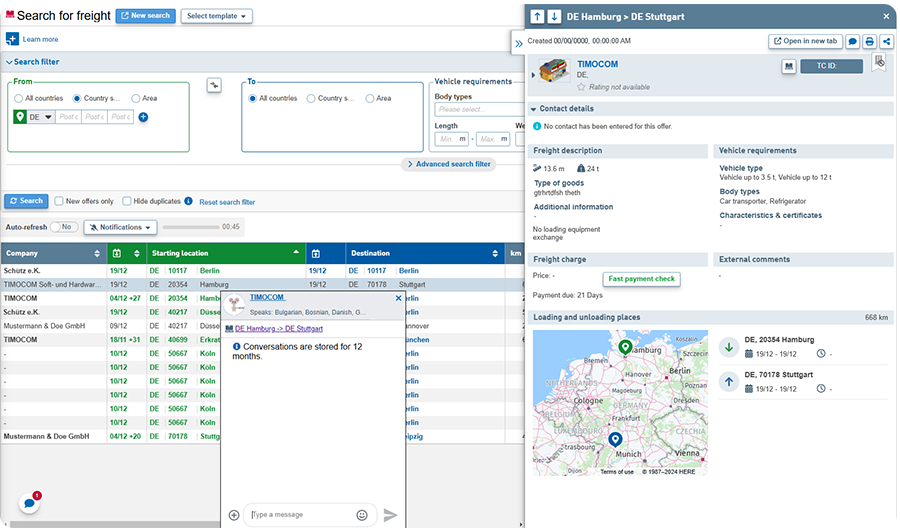Viewport: 900px width, 530px height.
Task: Swap From and To locations
Action: click(x=213, y=85)
